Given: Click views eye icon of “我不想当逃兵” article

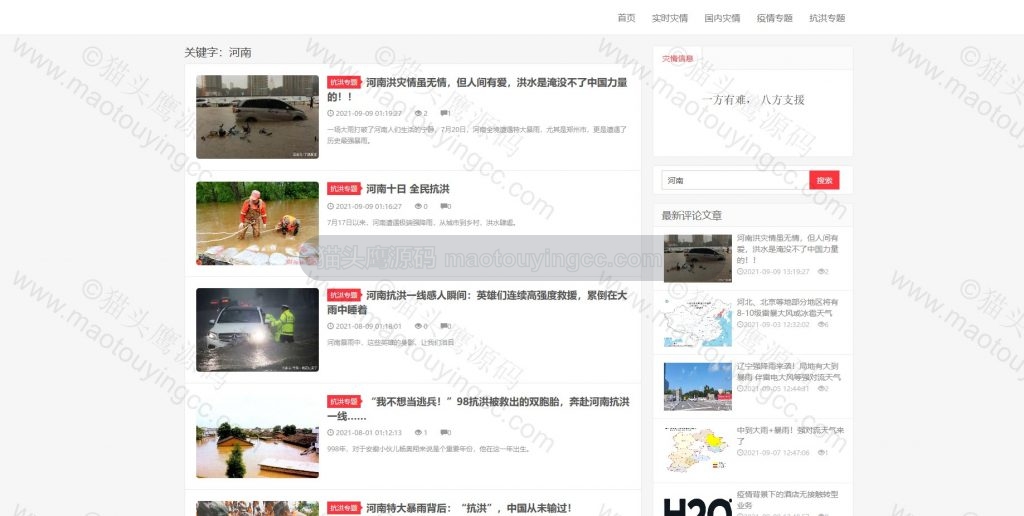Looking at the screenshot, I should [x=418, y=432].
